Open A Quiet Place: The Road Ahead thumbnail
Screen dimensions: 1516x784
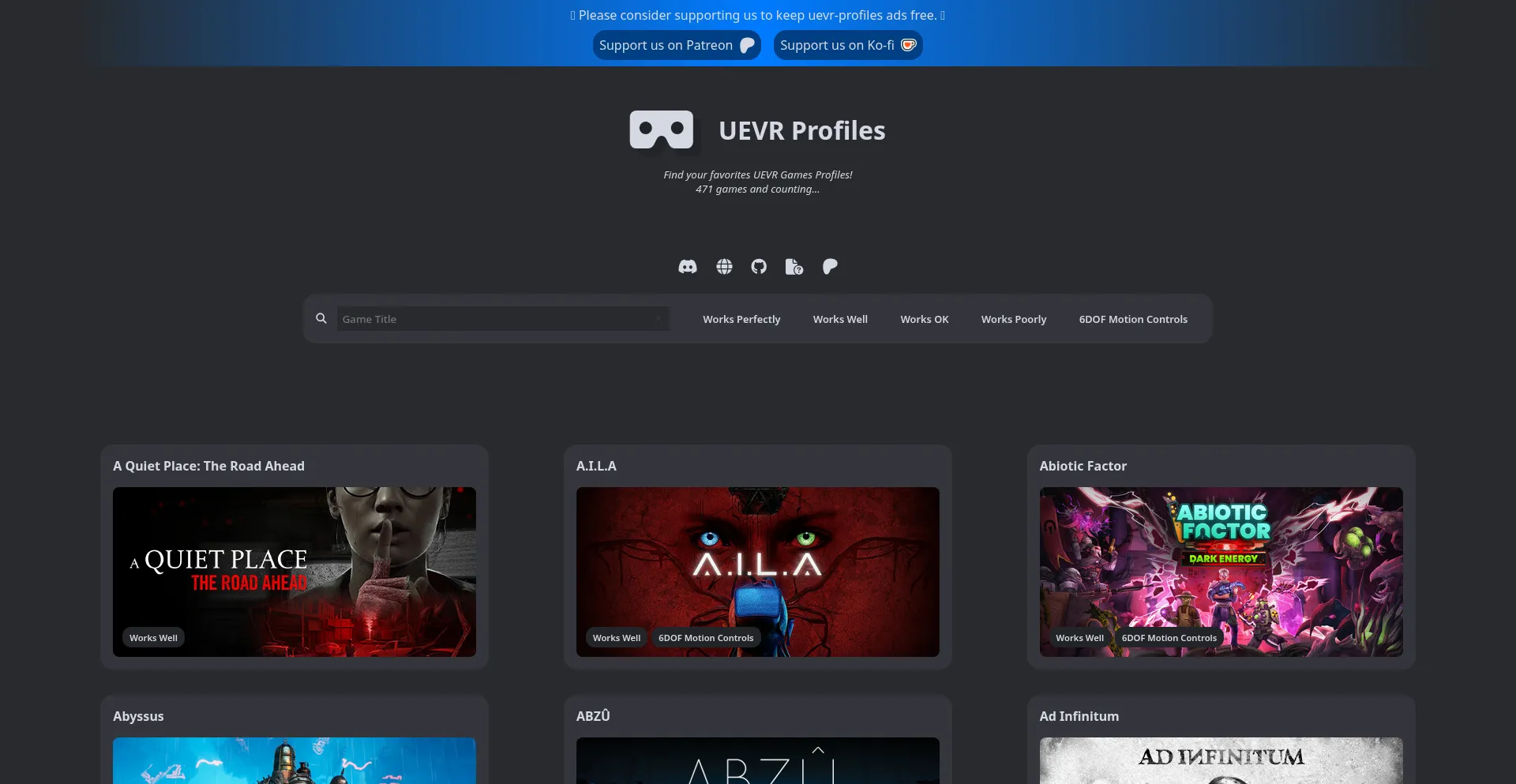tap(295, 572)
